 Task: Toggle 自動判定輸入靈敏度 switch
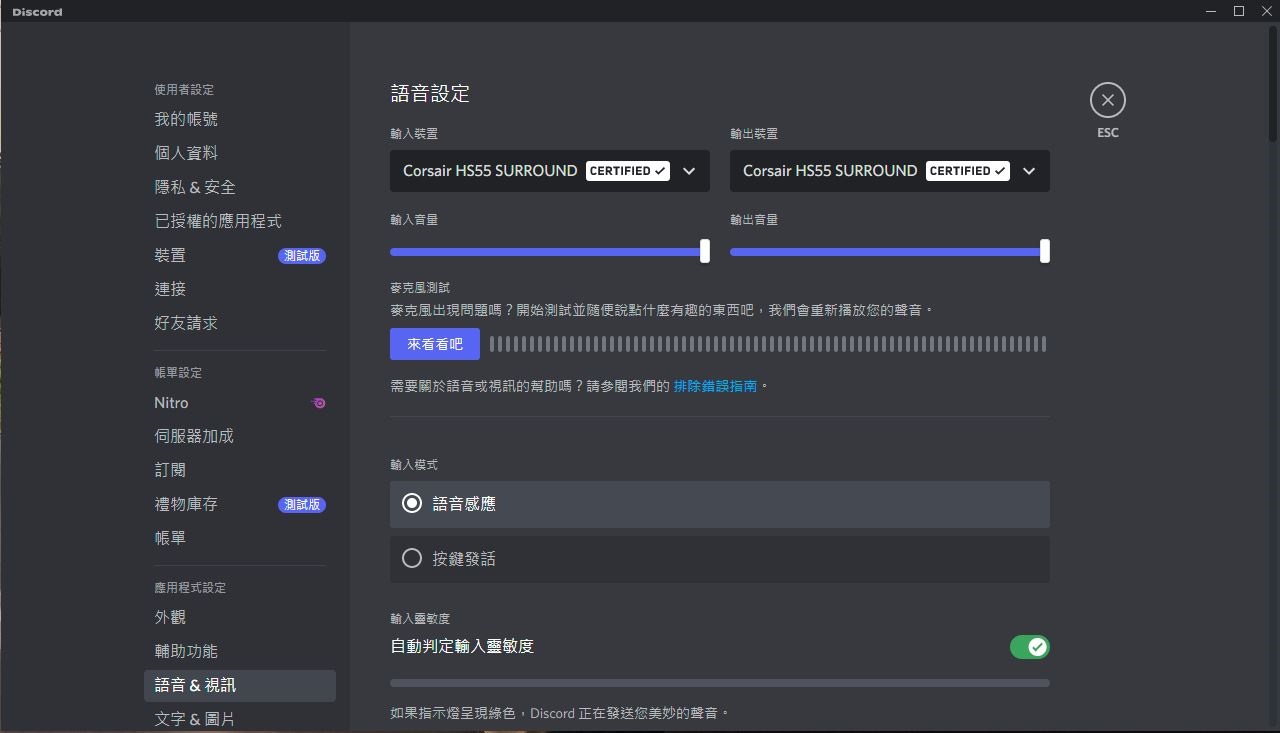(x=1030, y=647)
